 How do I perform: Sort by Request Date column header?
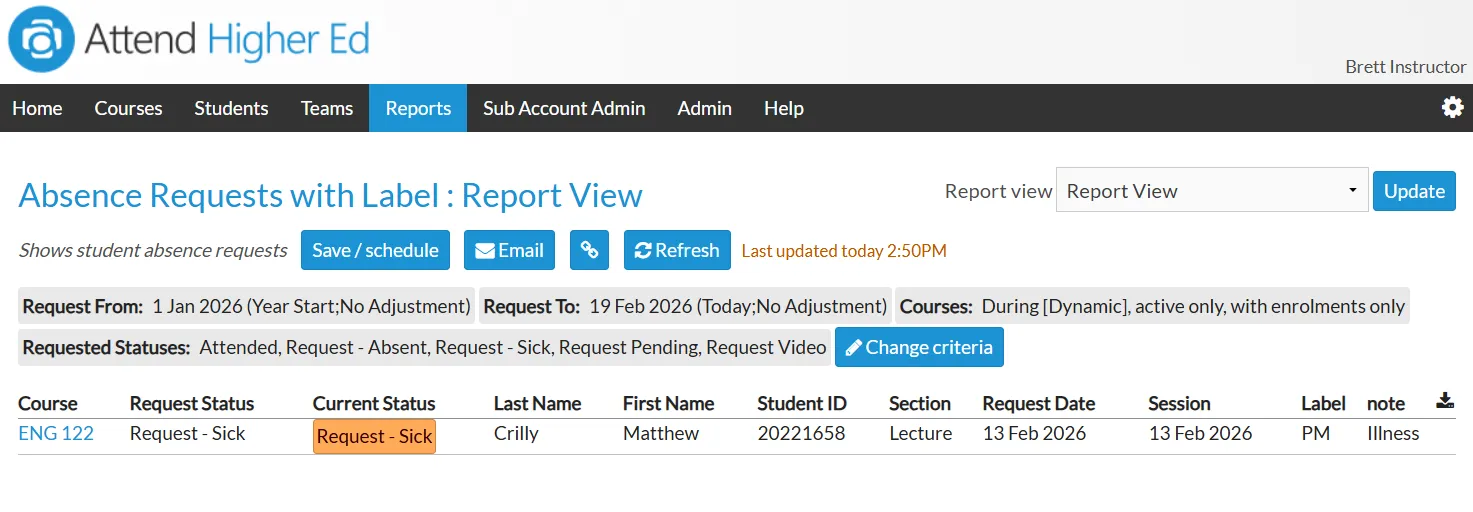pyautogui.click(x=1038, y=404)
